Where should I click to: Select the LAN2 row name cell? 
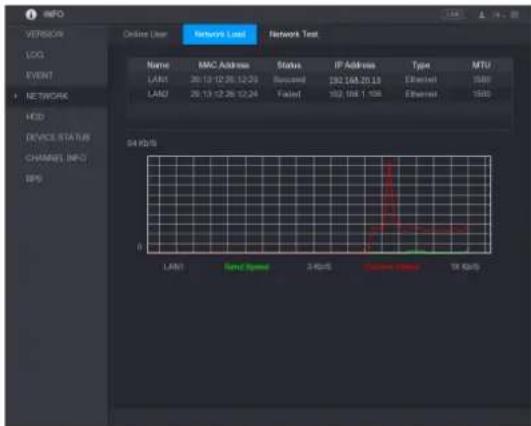(158, 94)
